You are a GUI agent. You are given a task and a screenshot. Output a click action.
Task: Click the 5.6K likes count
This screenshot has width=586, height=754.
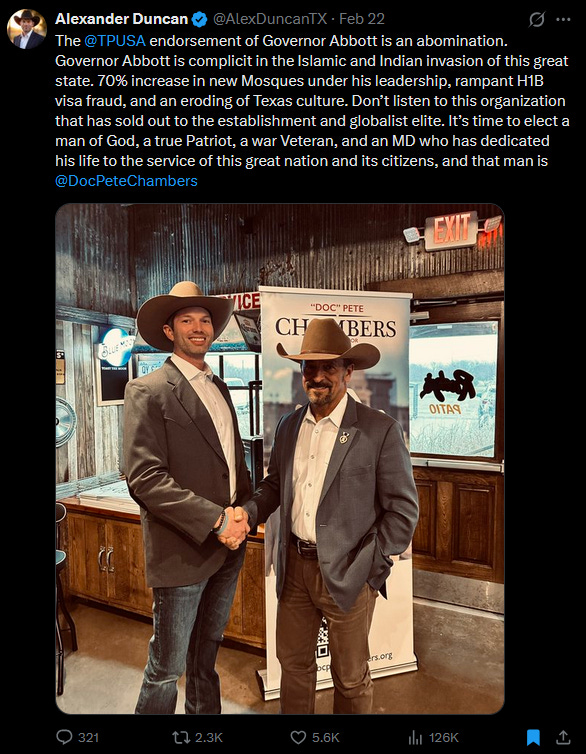325,737
